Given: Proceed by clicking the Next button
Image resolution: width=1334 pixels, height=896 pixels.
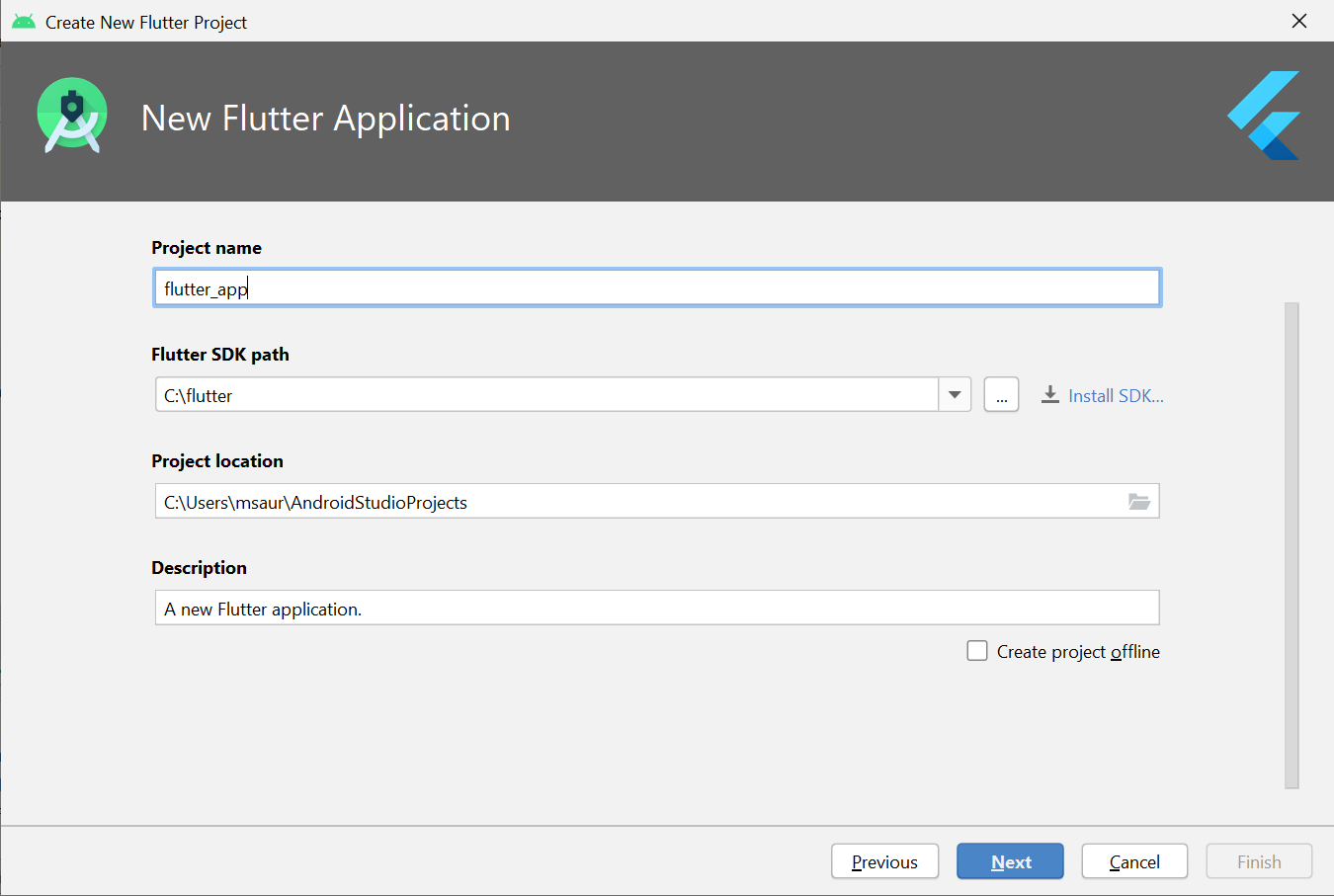Looking at the screenshot, I should point(1010,861).
